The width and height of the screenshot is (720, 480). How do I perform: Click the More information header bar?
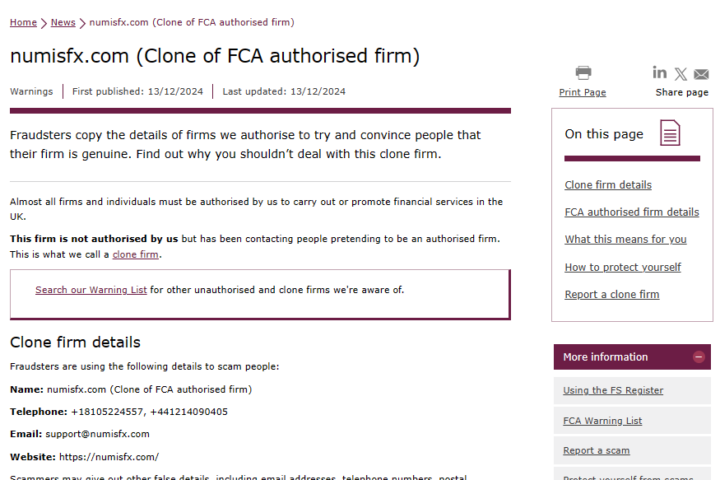(632, 357)
